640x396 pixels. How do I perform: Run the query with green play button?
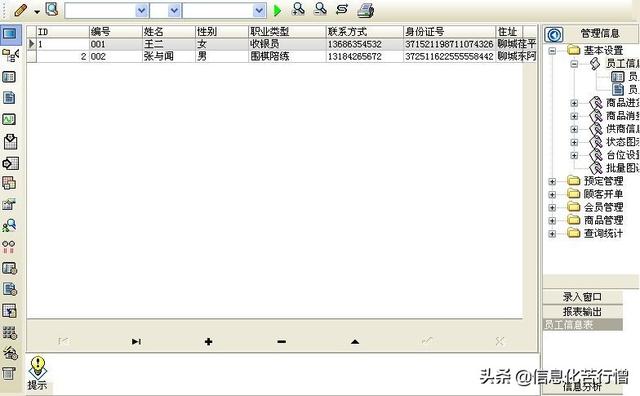pos(278,11)
